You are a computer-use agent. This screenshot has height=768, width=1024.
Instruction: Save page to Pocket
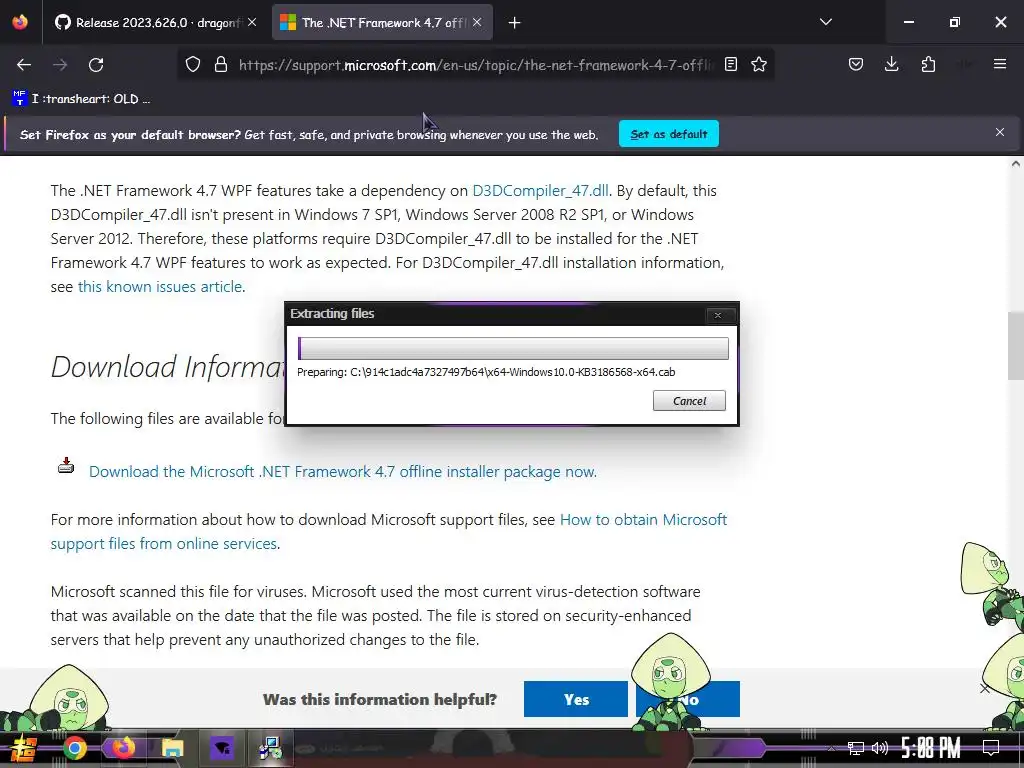(x=856, y=65)
